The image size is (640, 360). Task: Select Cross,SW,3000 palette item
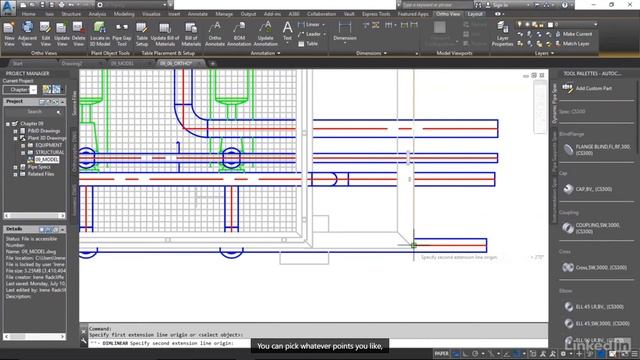[x=594, y=267]
